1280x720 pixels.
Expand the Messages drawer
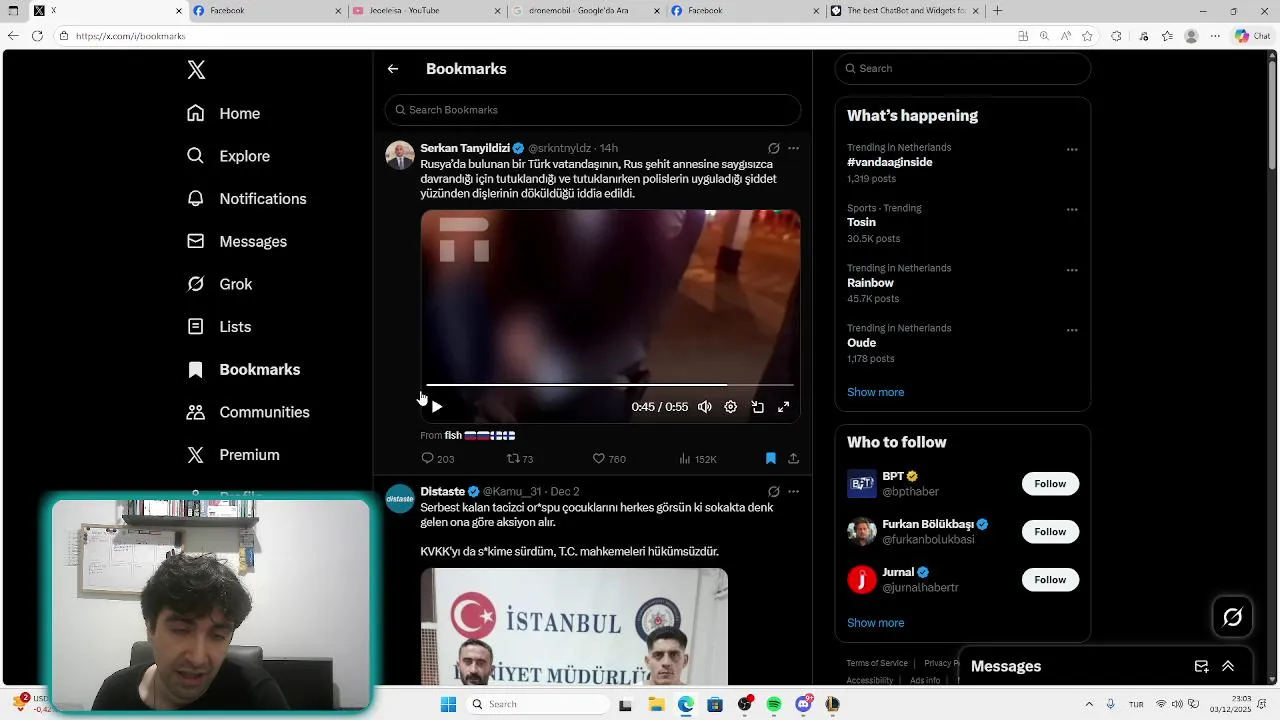click(1228, 667)
